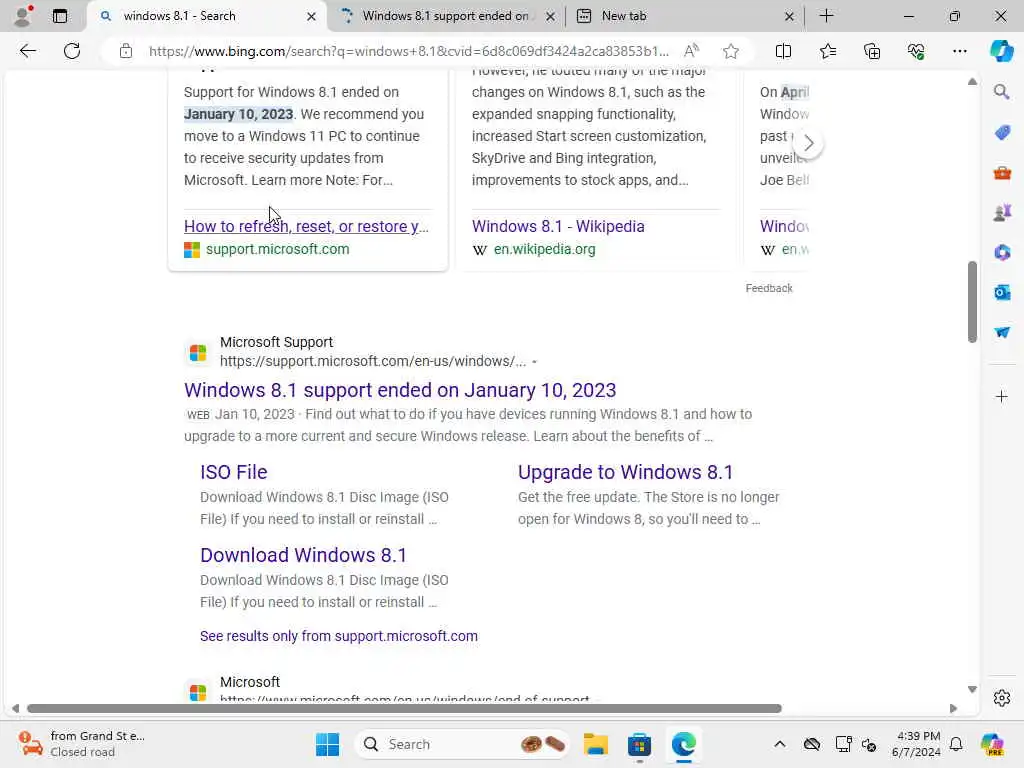Open a new browser tab with plus

tap(826, 16)
